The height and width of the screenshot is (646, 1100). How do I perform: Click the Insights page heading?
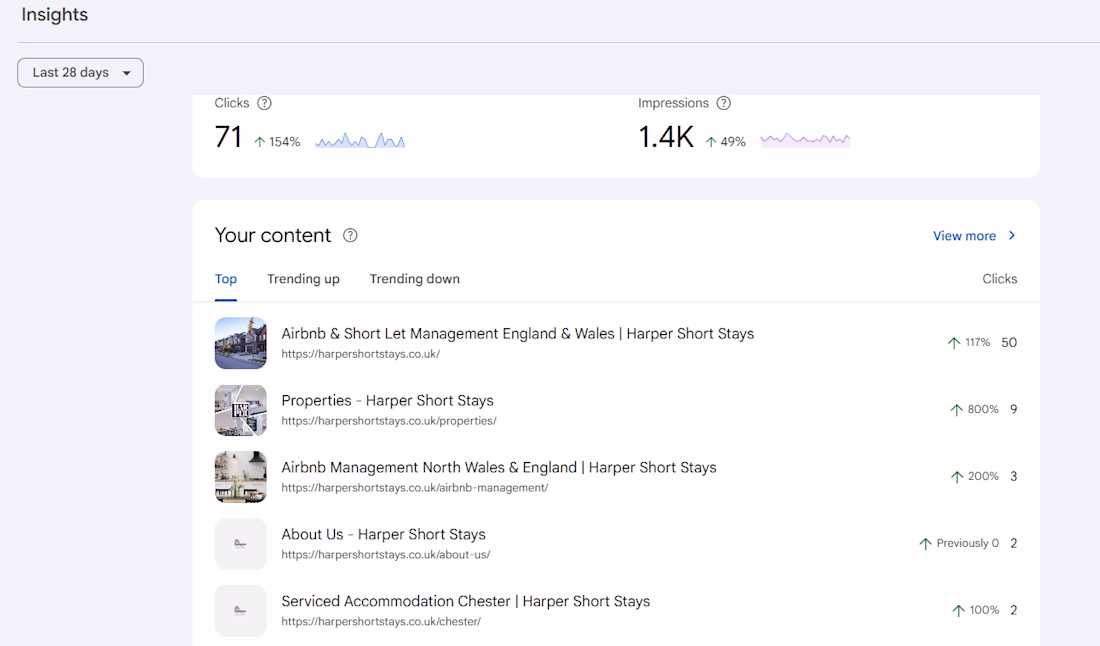coord(55,15)
